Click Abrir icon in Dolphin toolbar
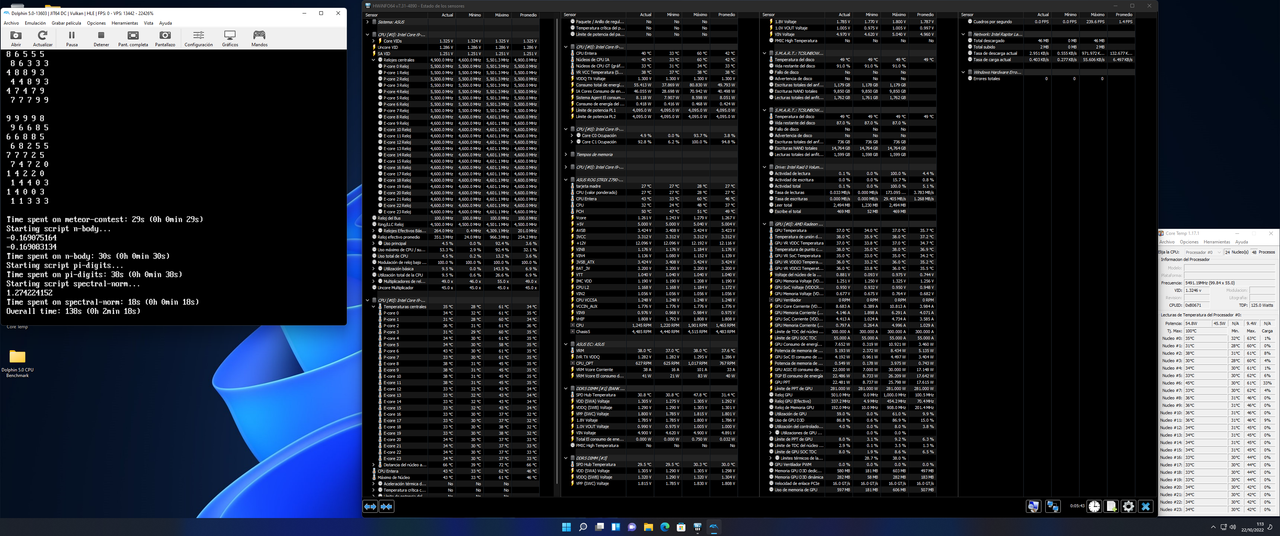Image resolution: width=1280 pixels, height=536 pixels. click(16, 38)
